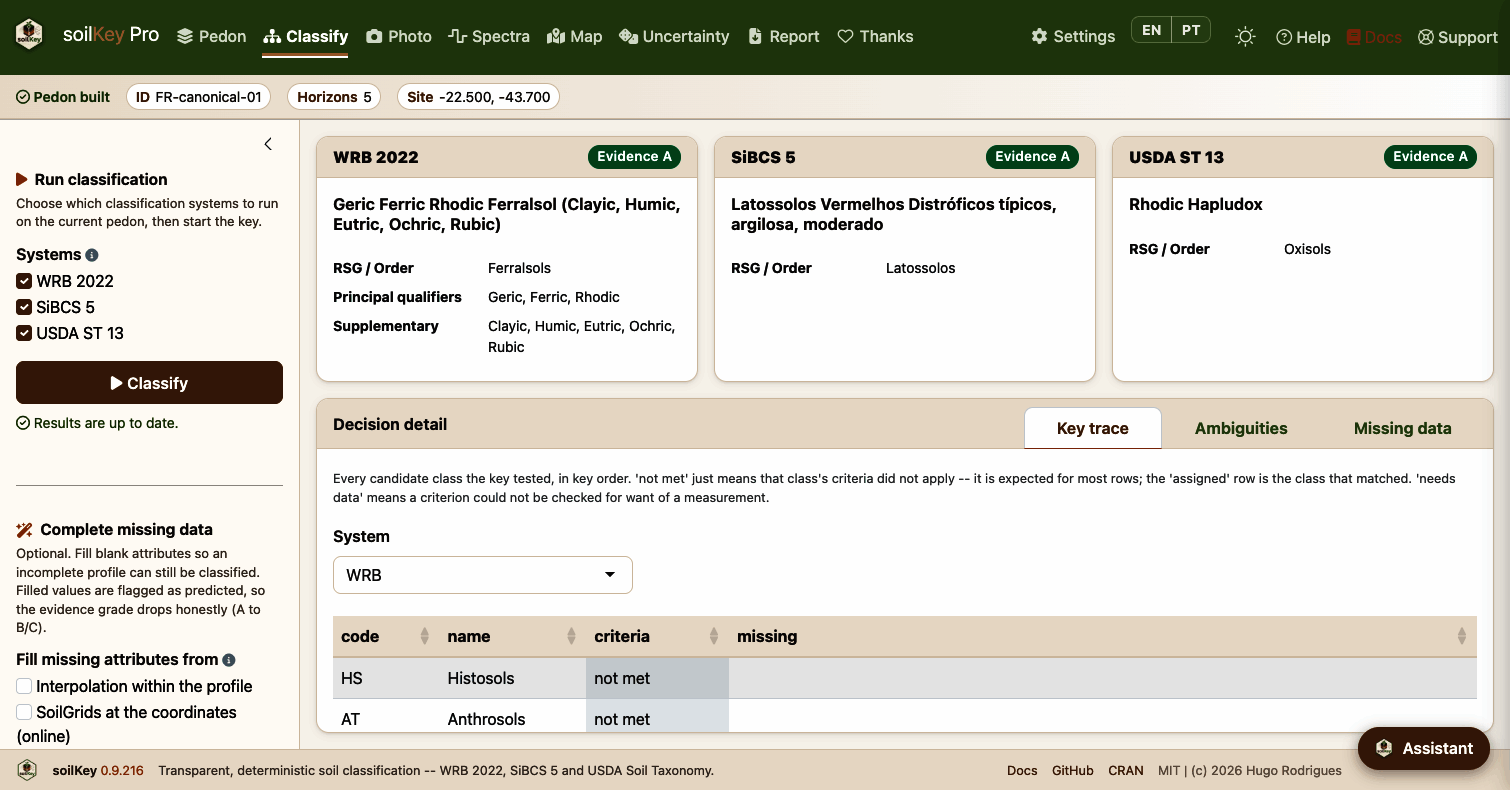Switch to the Ambiguities tab

1241,428
